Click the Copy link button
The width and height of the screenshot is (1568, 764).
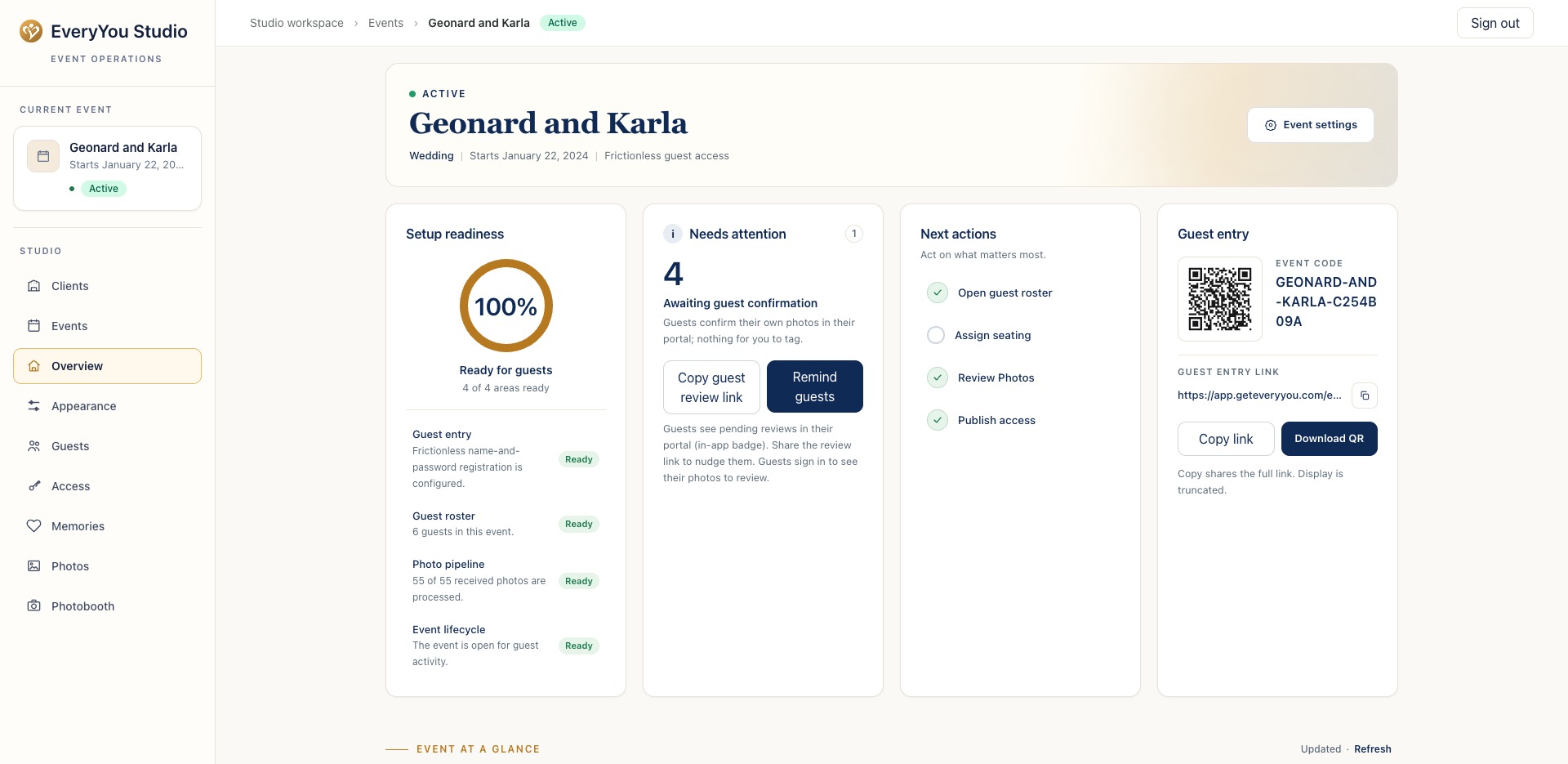(1226, 439)
